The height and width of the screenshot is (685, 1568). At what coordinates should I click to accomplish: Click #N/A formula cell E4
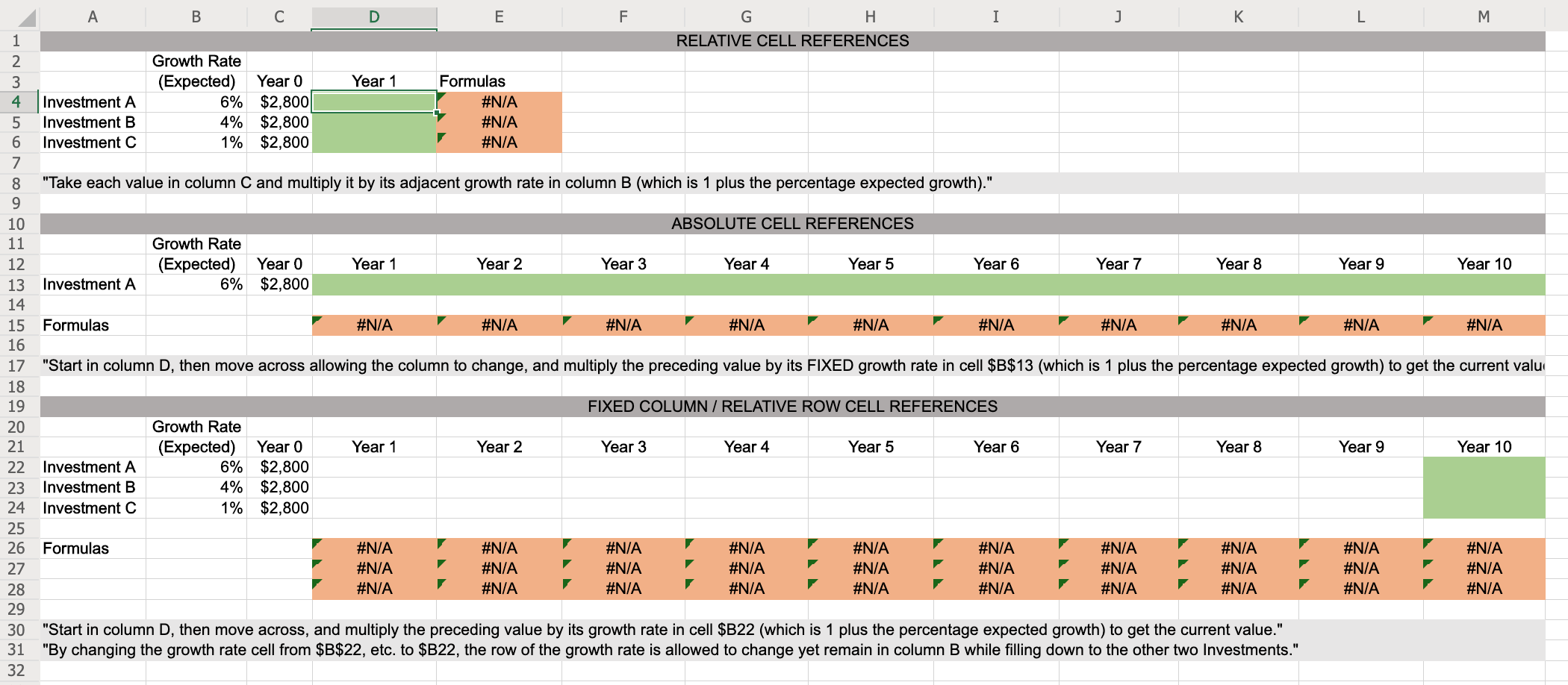click(x=500, y=102)
